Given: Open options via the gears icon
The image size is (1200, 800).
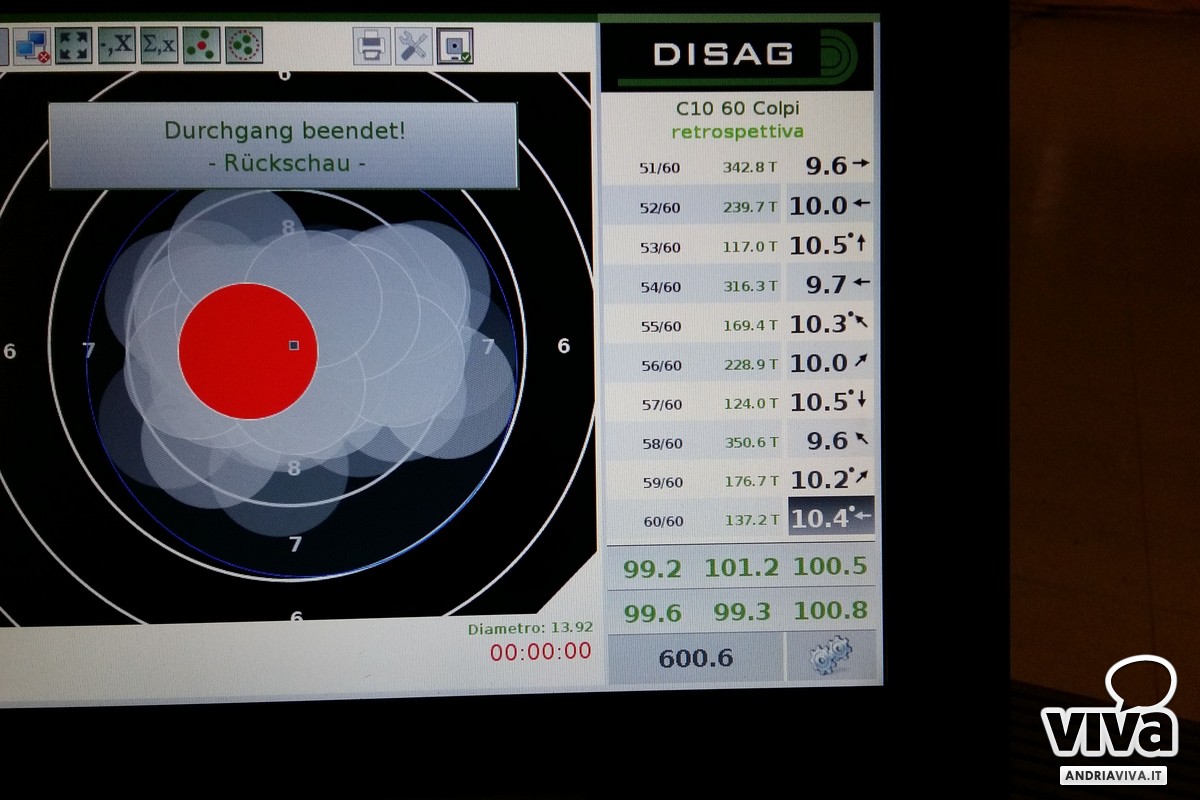Looking at the screenshot, I should click(x=830, y=656).
